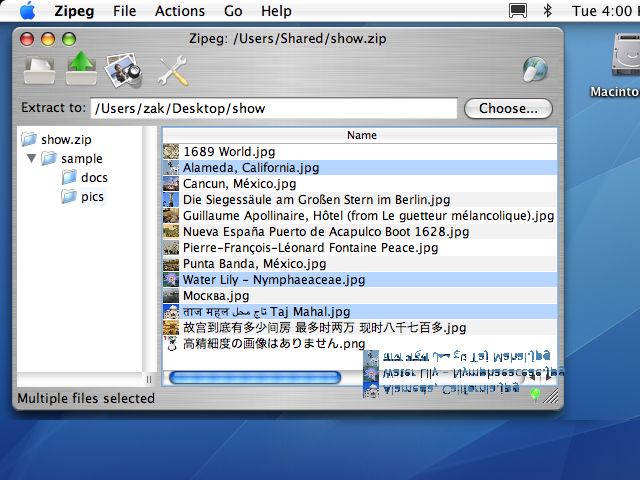Click the green status indicator in status bar

coord(535,394)
